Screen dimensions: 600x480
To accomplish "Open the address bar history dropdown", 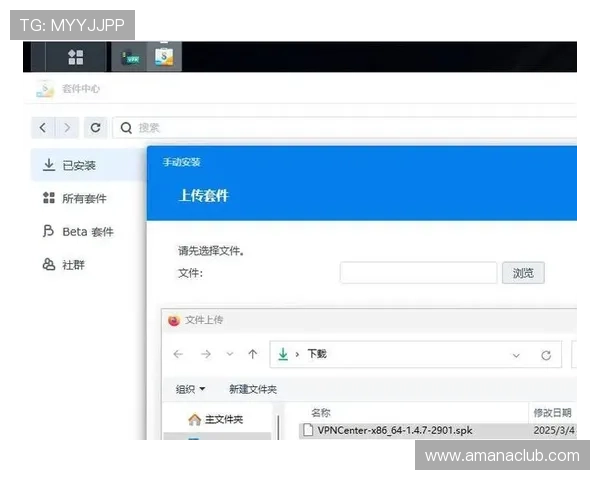I will point(516,356).
